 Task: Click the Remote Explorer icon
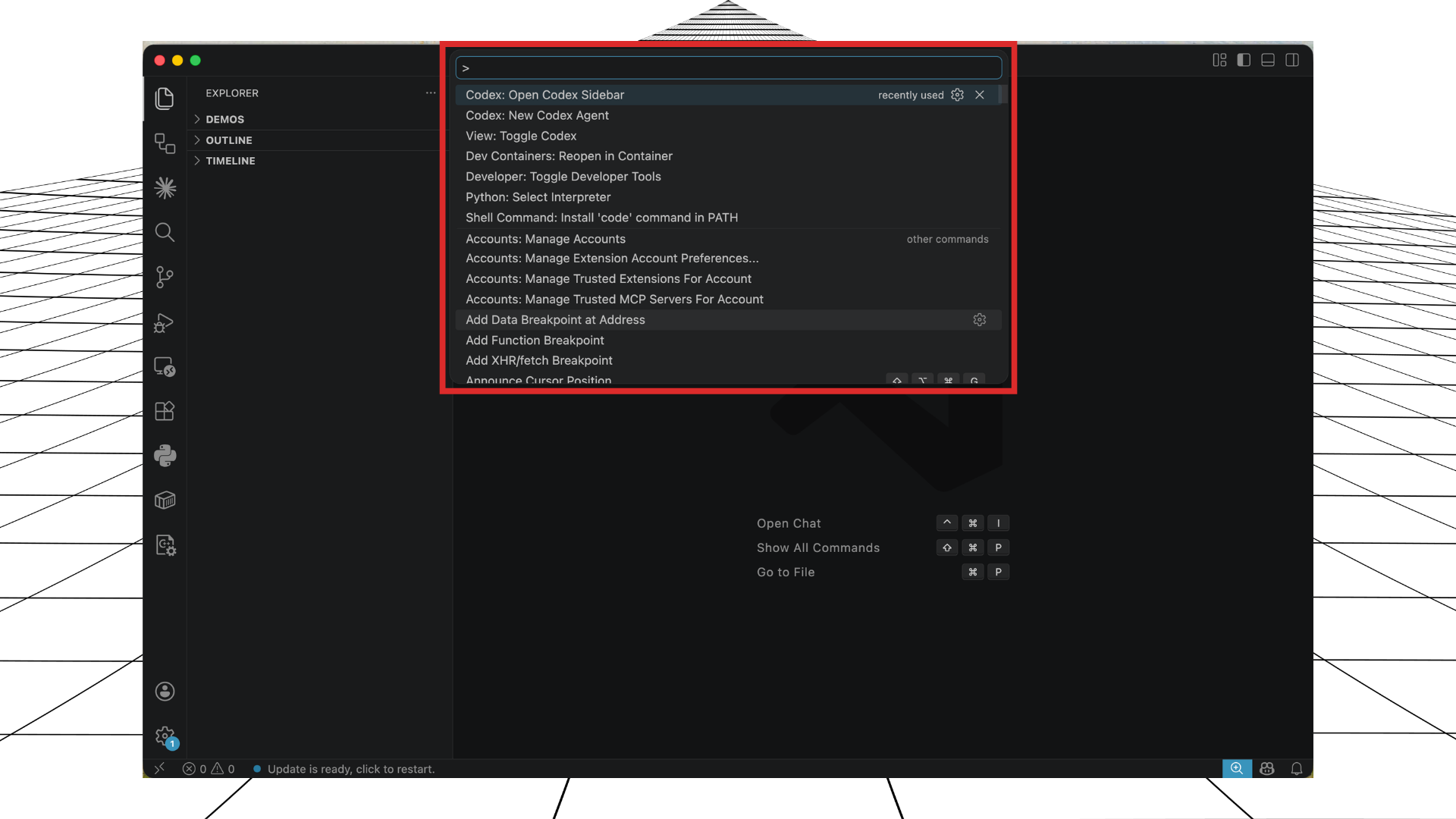pyautogui.click(x=165, y=368)
